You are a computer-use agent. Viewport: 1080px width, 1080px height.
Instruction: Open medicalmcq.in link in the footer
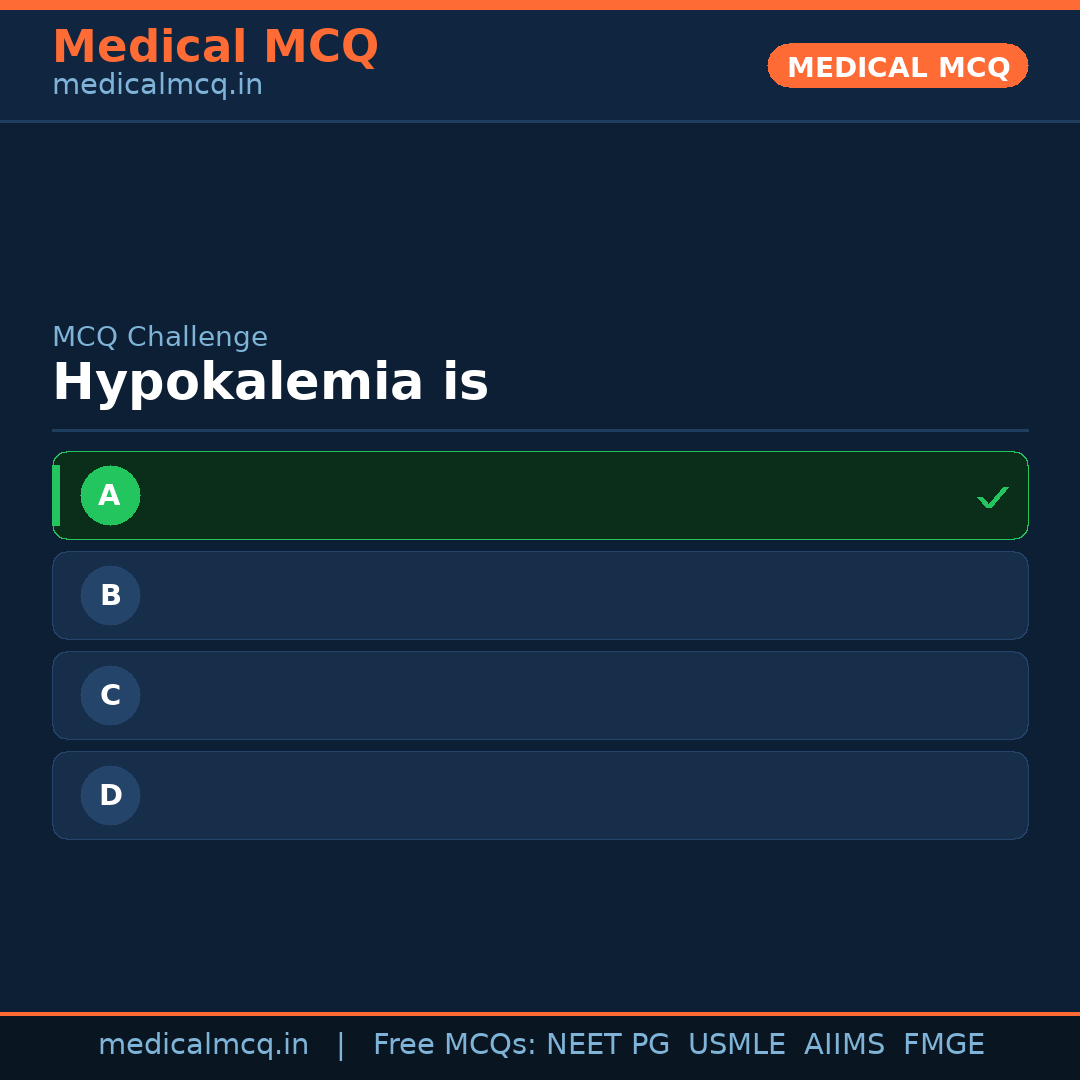[203, 1044]
